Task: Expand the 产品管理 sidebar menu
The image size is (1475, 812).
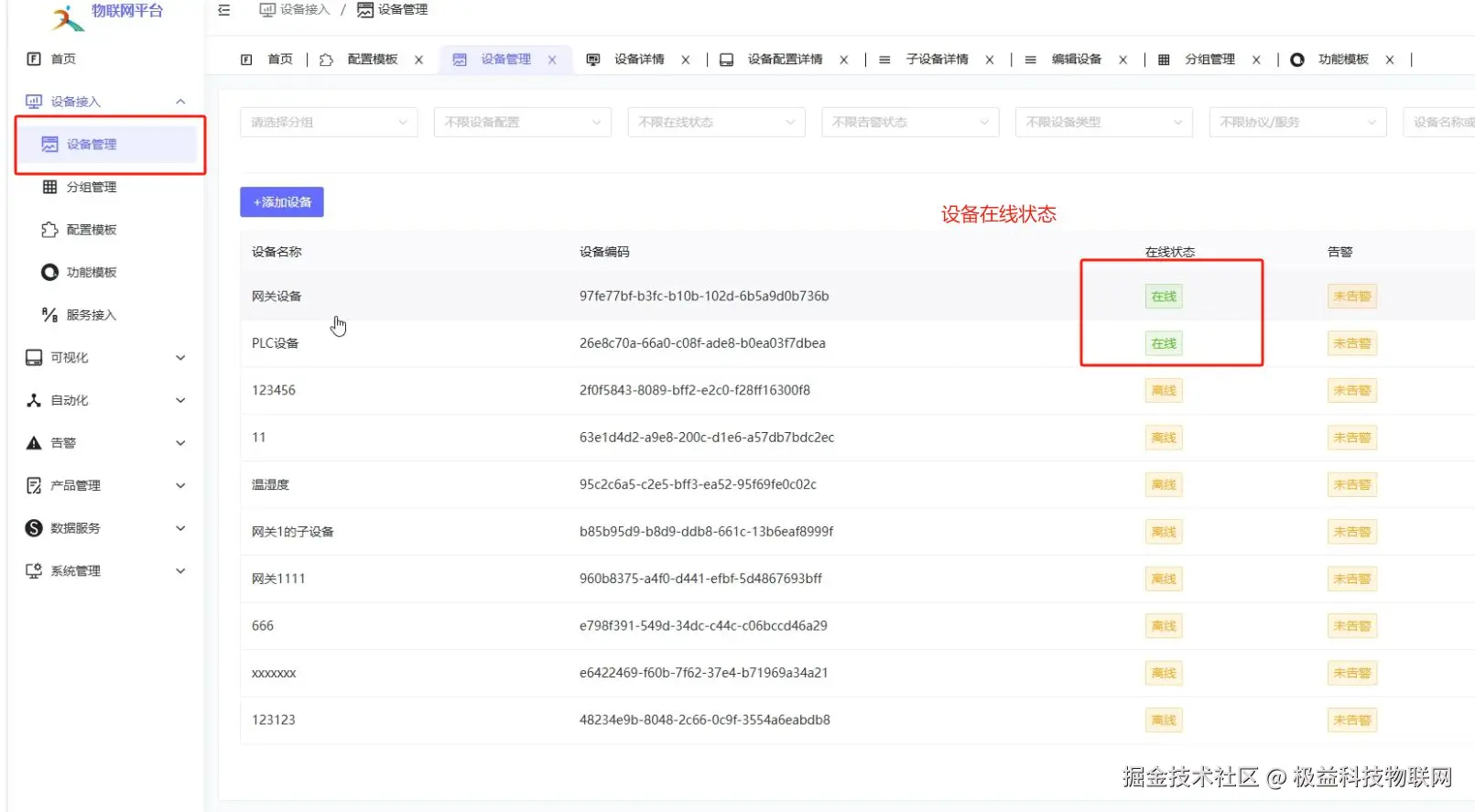Action: 180,485
